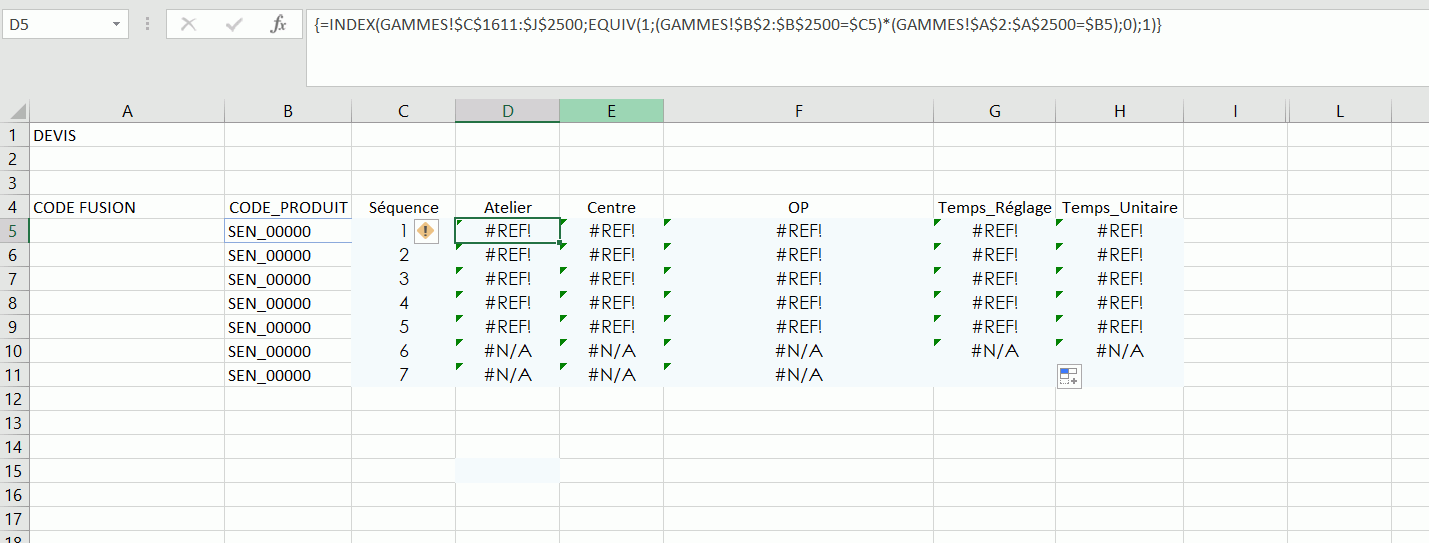
Task: Select the DEVIS cell
Action: 127,135
